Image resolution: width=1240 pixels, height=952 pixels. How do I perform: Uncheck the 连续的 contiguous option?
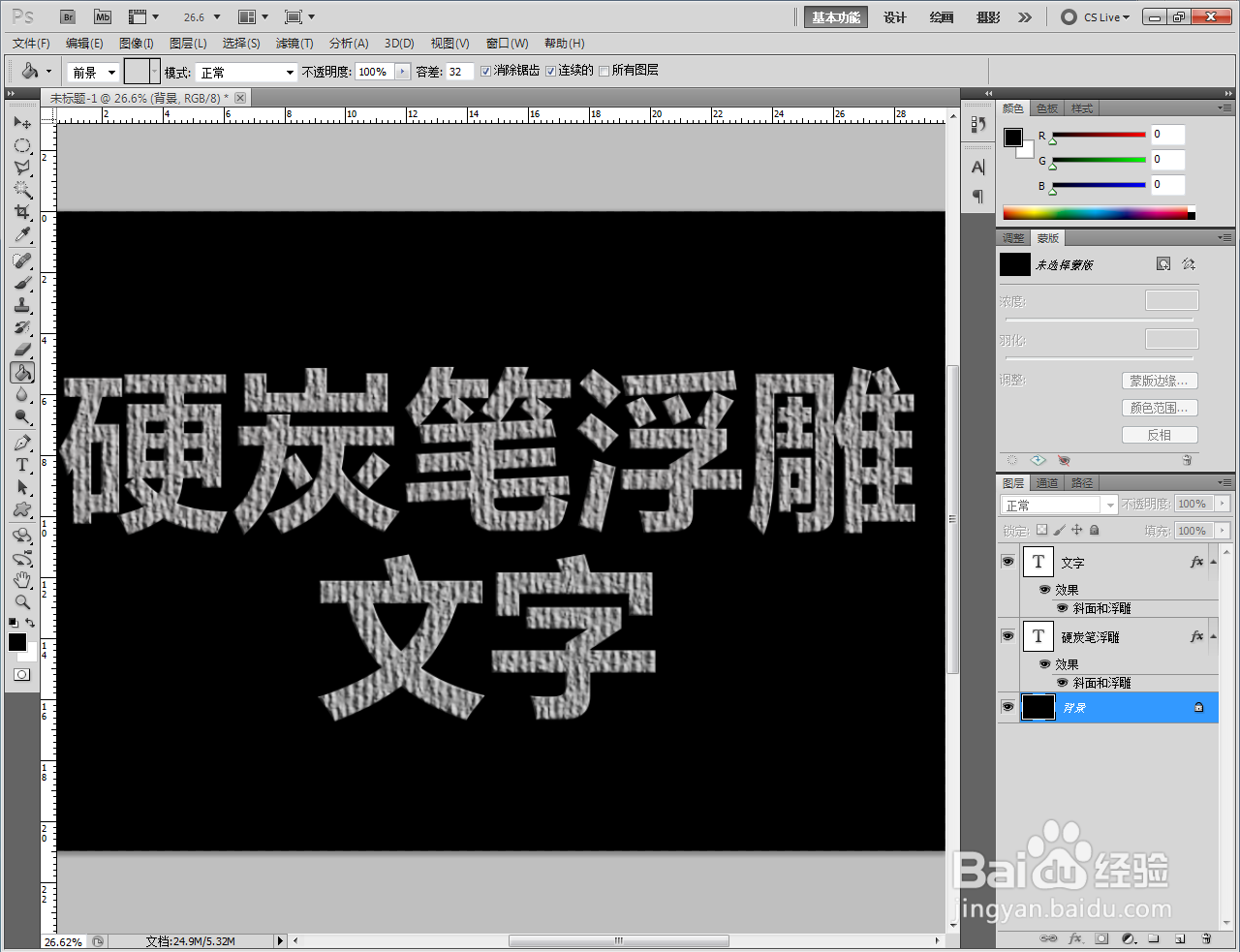coord(549,70)
